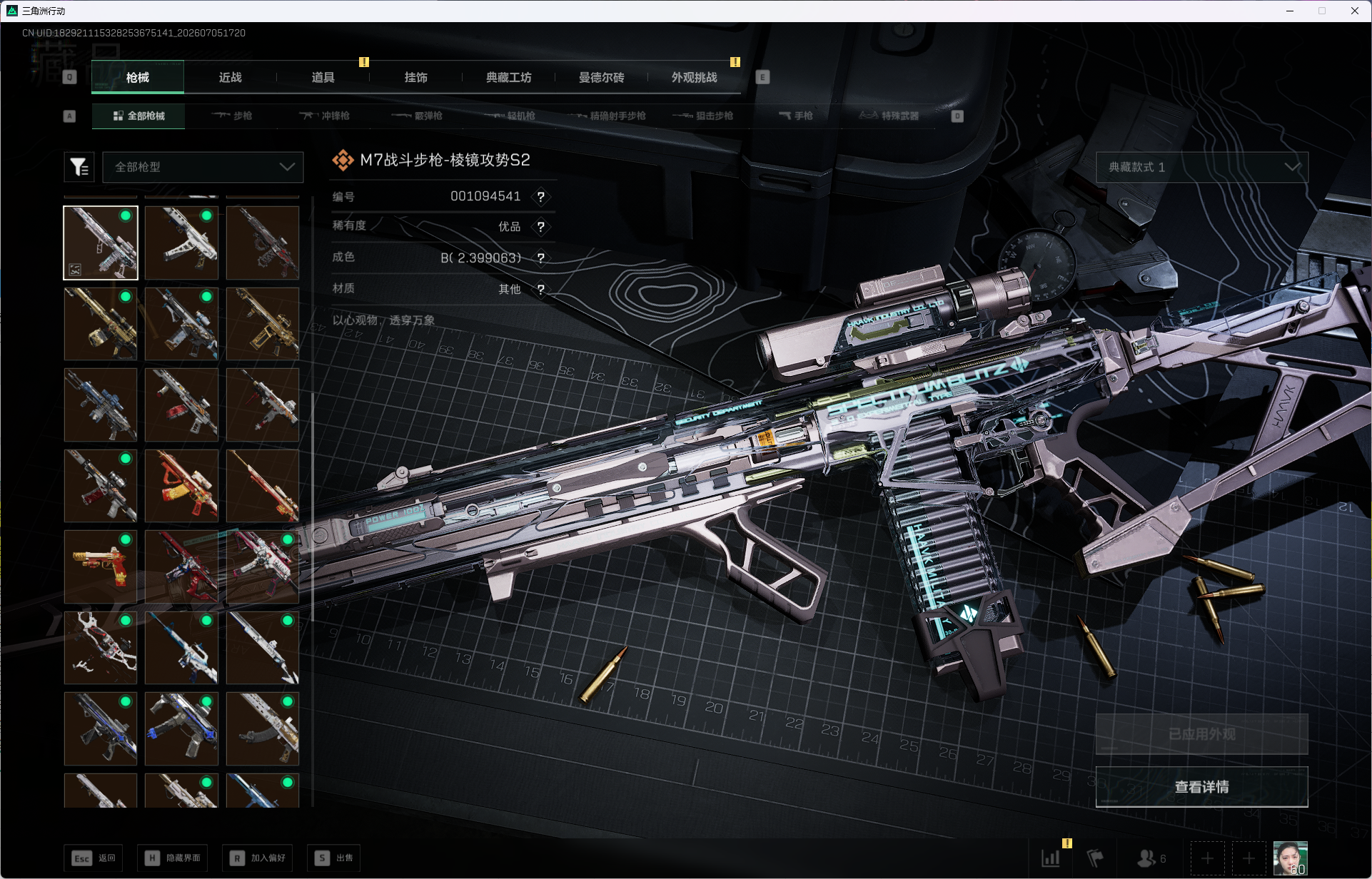Select the 狙击步枪 category
This screenshot has height=879, width=1372.
pos(704,116)
